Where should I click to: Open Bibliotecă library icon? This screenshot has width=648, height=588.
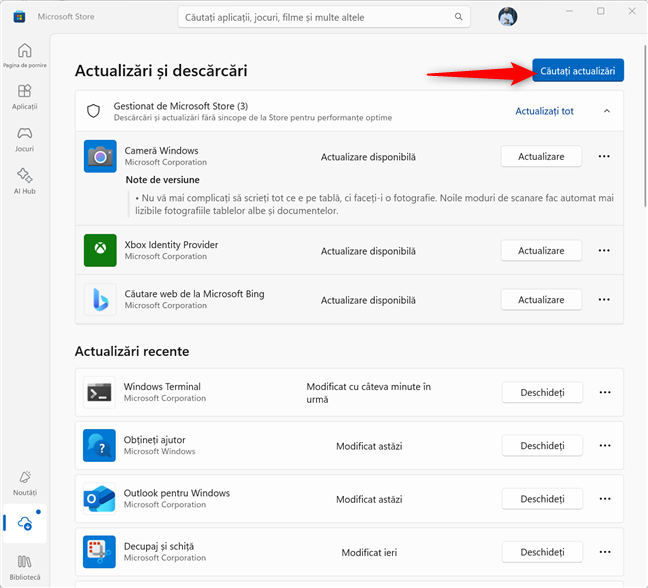click(25, 566)
